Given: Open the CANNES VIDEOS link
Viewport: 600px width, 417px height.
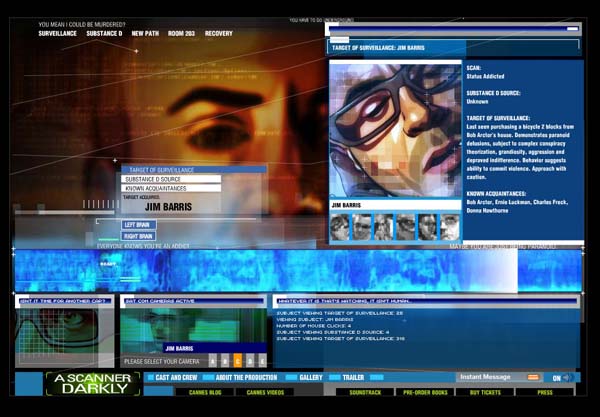Looking at the screenshot, I should pos(265,392).
